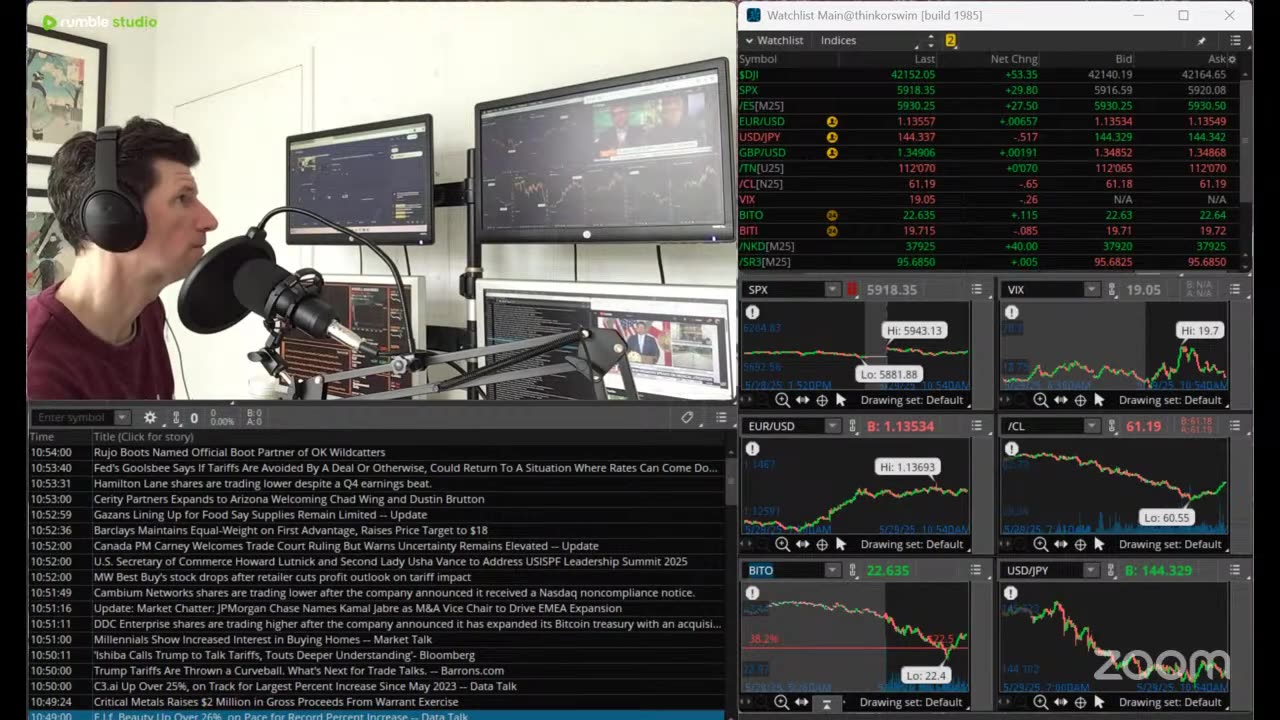Open the C3.ai Up Over 25% story
The image size is (1280, 720).
click(305, 686)
